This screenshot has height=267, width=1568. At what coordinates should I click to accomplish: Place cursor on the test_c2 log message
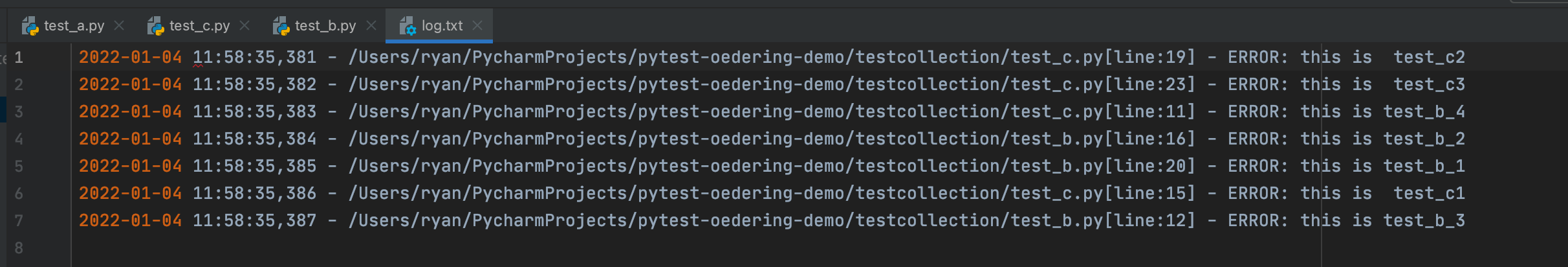pyautogui.click(x=1429, y=57)
